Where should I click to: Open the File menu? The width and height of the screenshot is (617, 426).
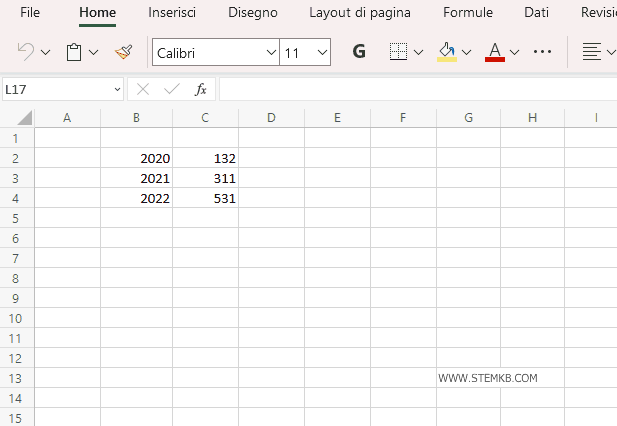click(30, 13)
